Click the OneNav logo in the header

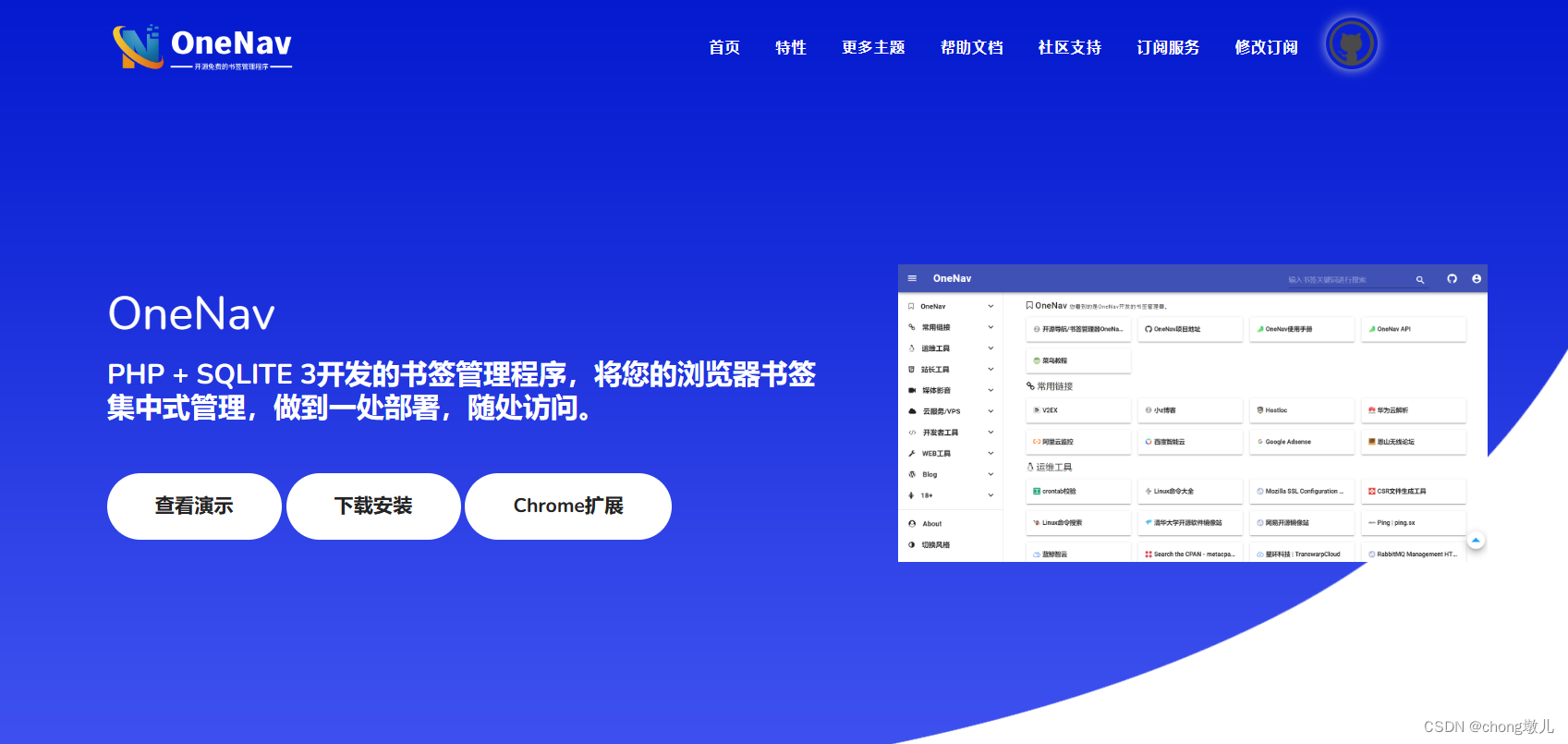pos(202,47)
